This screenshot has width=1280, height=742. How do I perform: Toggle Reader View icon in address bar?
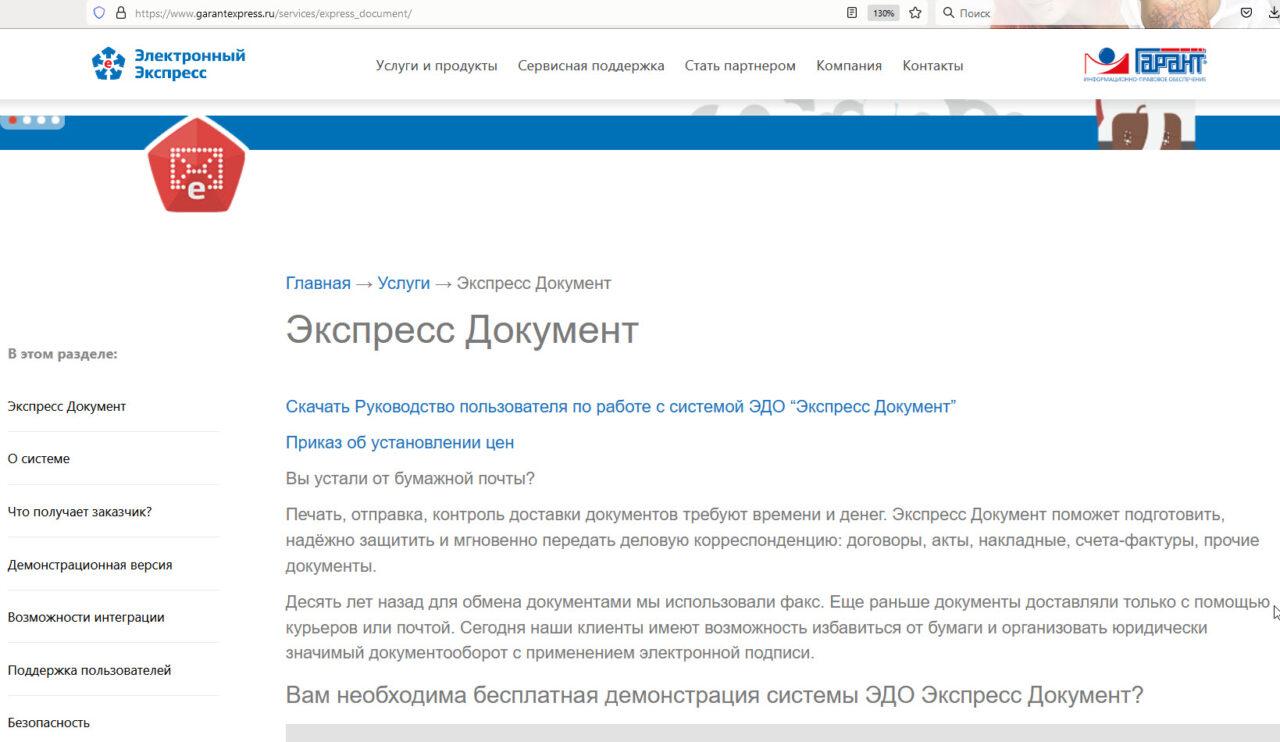[852, 13]
